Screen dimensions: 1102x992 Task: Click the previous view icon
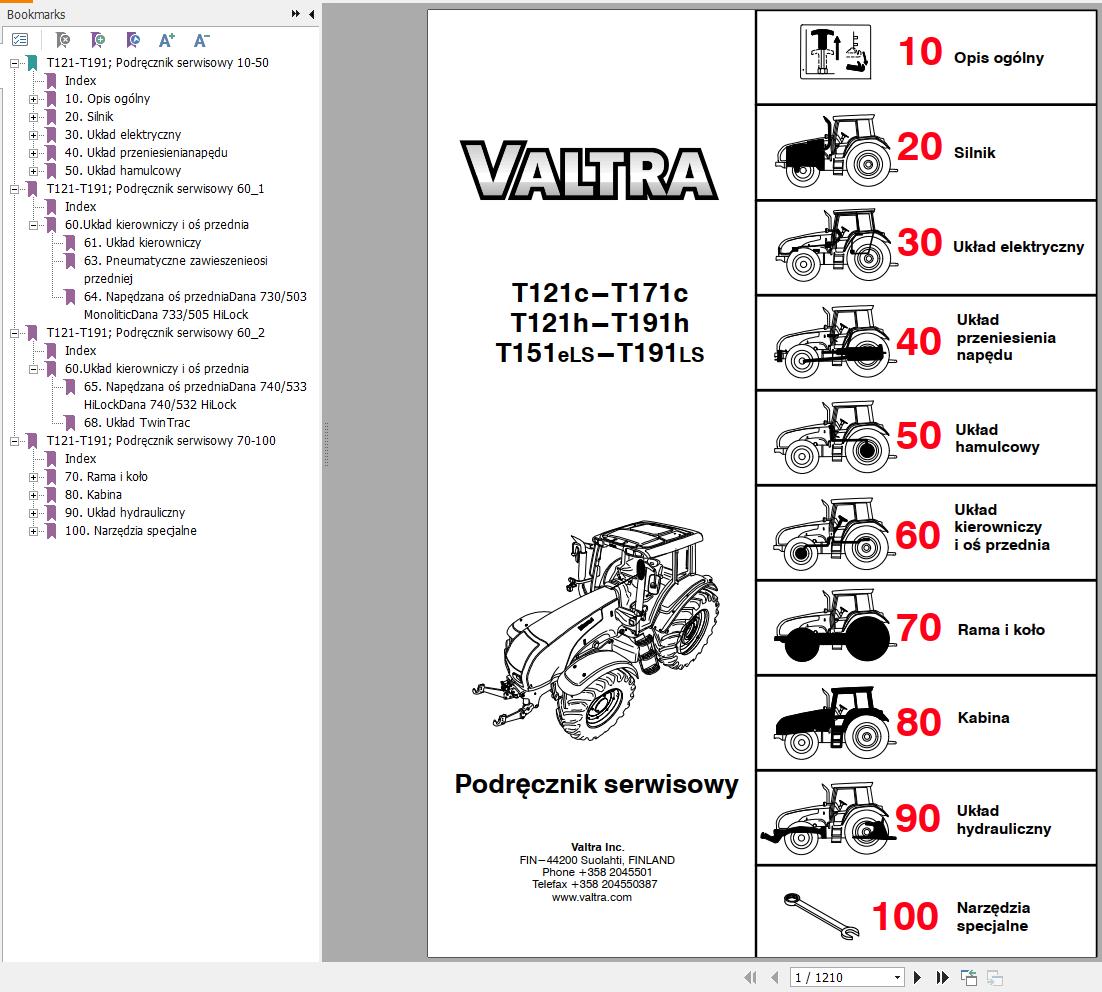pos(969,977)
